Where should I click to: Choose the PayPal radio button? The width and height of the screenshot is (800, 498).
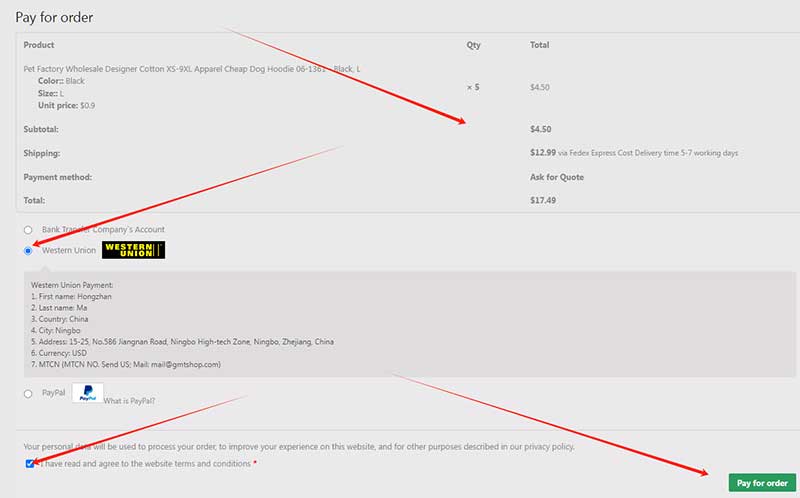[x=28, y=394]
